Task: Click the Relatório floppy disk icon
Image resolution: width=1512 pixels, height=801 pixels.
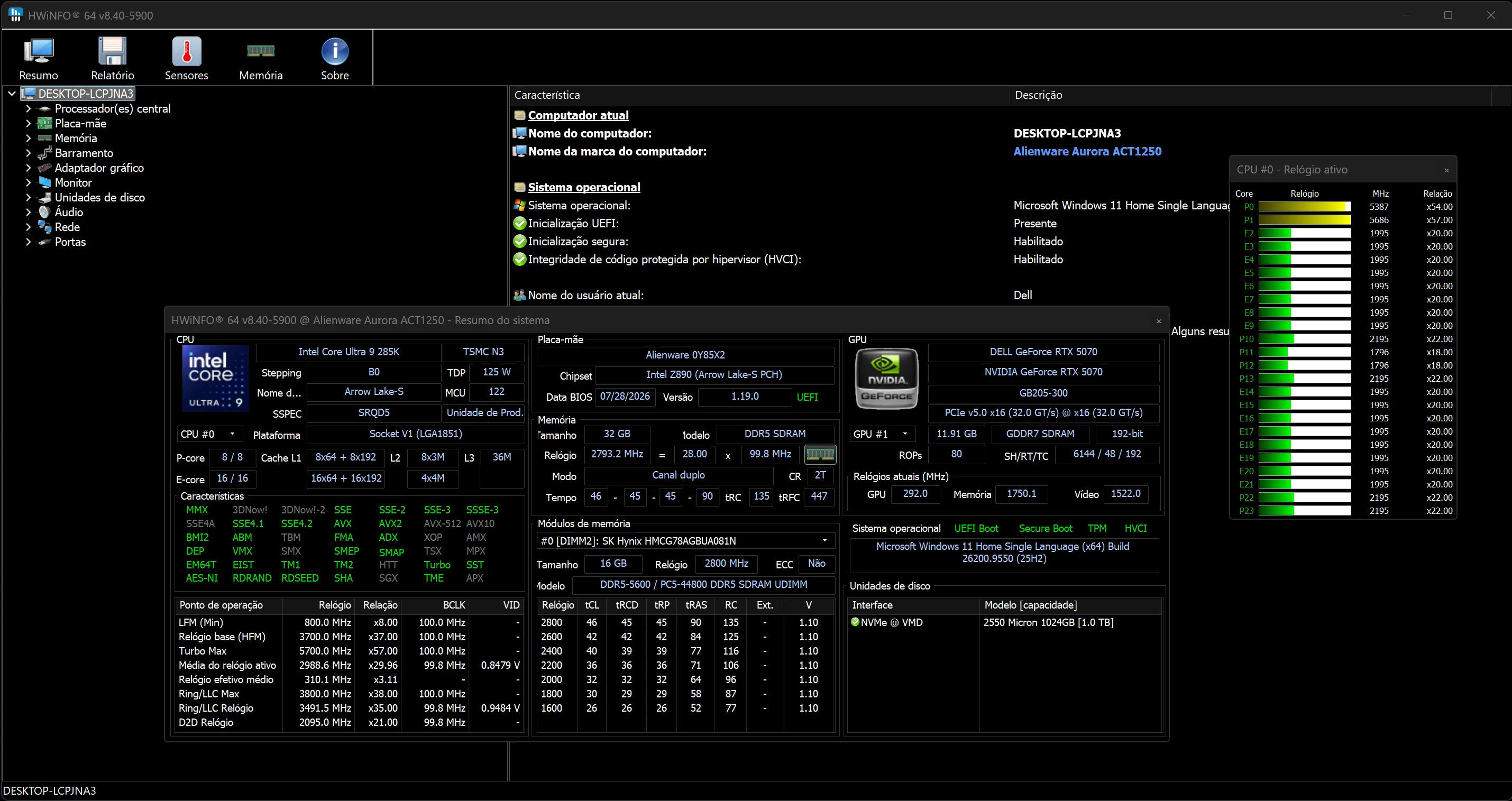Action: (x=112, y=52)
